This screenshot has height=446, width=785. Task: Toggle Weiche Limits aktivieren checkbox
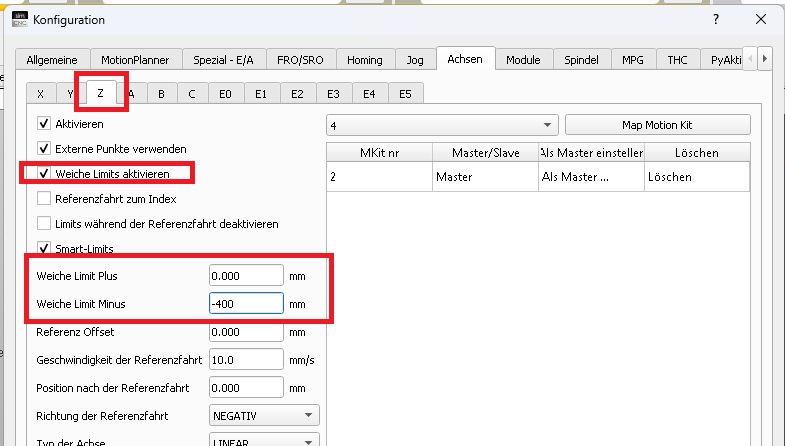coord(44,173)
